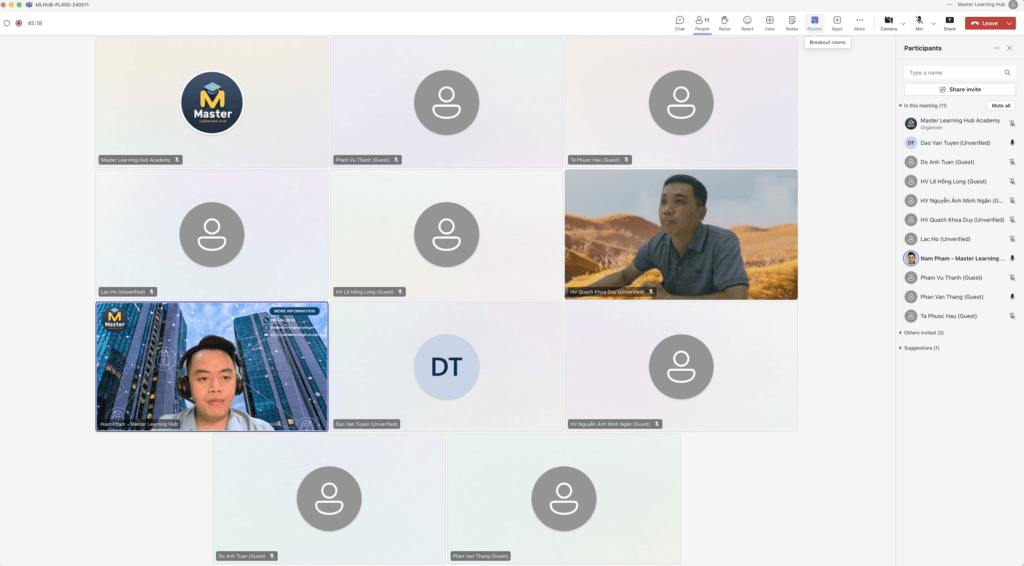The height and width of the screenshot is (566, 1024).
Task: Click the shield security icon
Action: (x=7, y=23)
